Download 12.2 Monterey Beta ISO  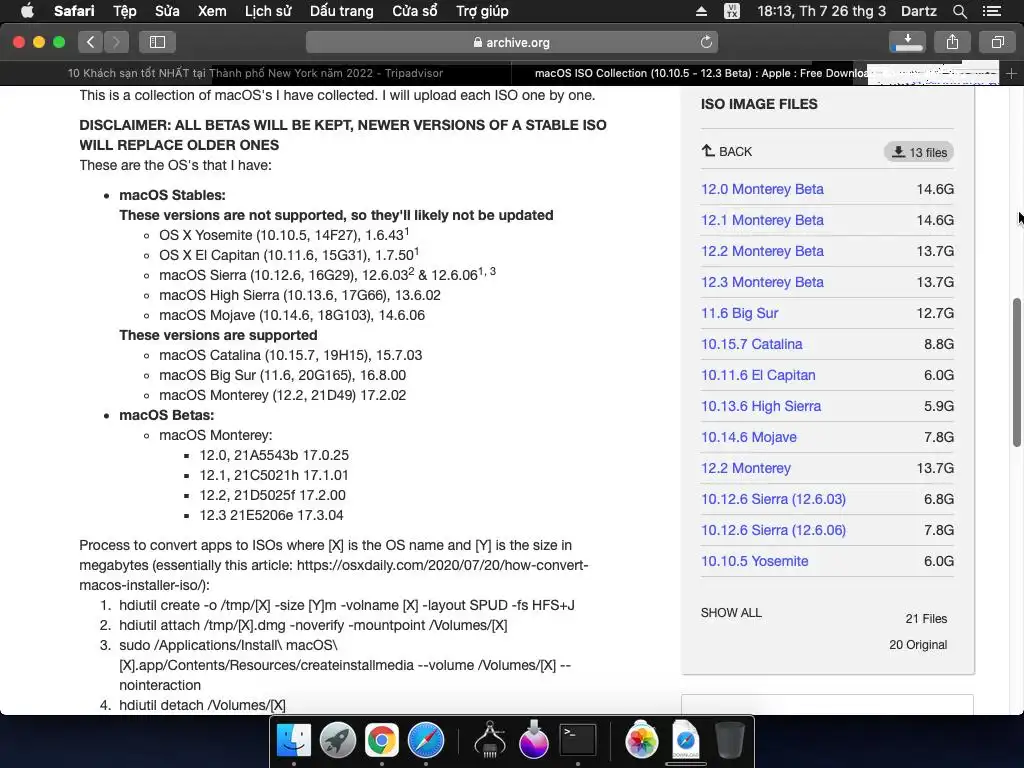762,251
